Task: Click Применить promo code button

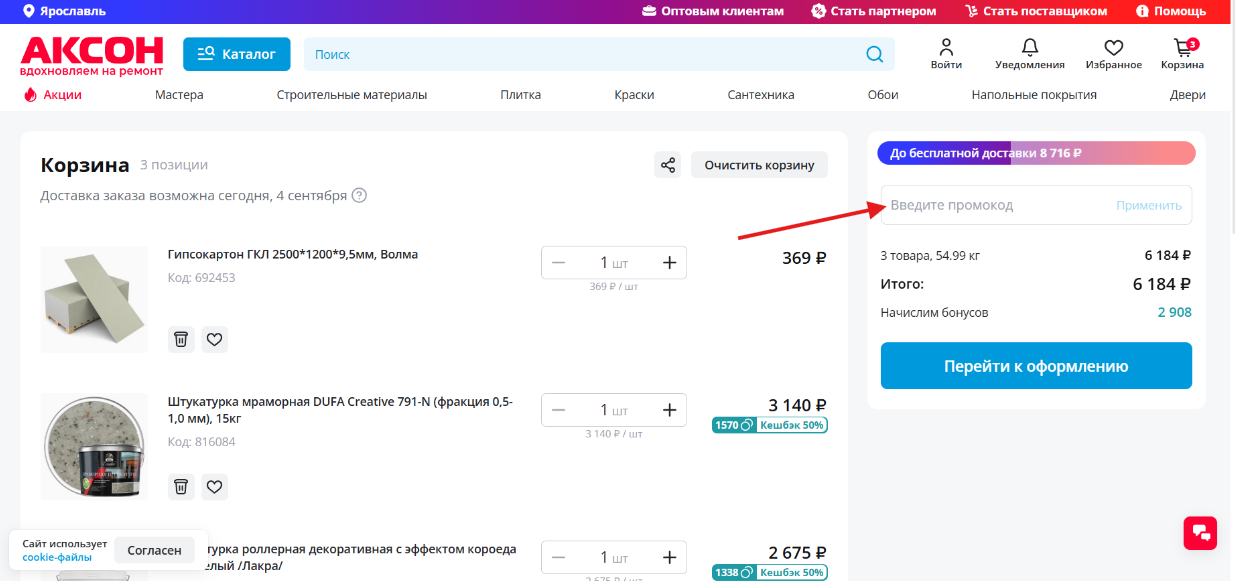Action: pyautogui.click(x=1149, y=205)
